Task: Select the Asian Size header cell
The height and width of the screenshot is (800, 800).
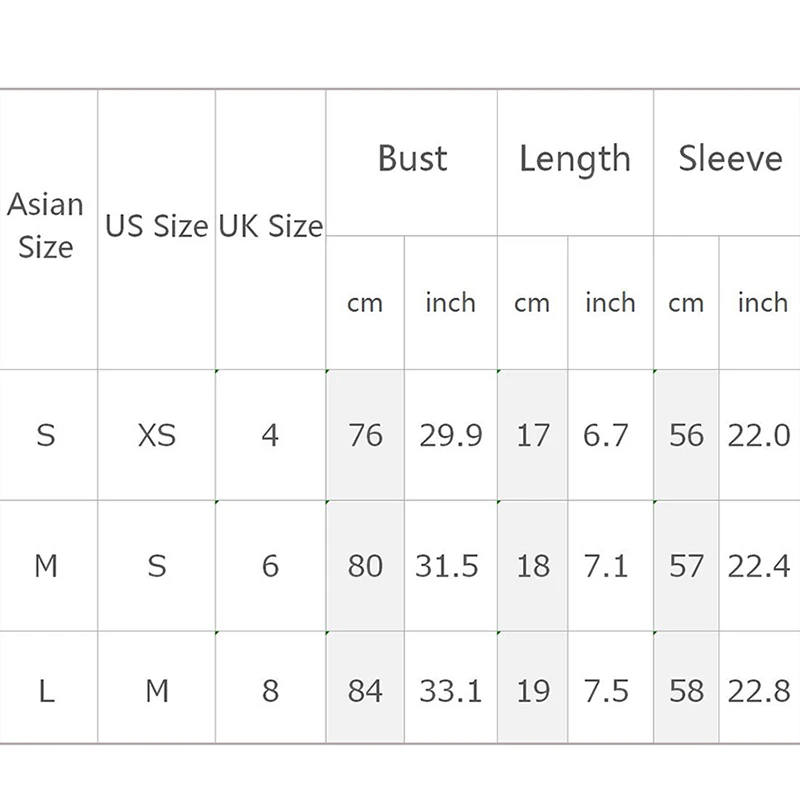Action: pos(48,230)
